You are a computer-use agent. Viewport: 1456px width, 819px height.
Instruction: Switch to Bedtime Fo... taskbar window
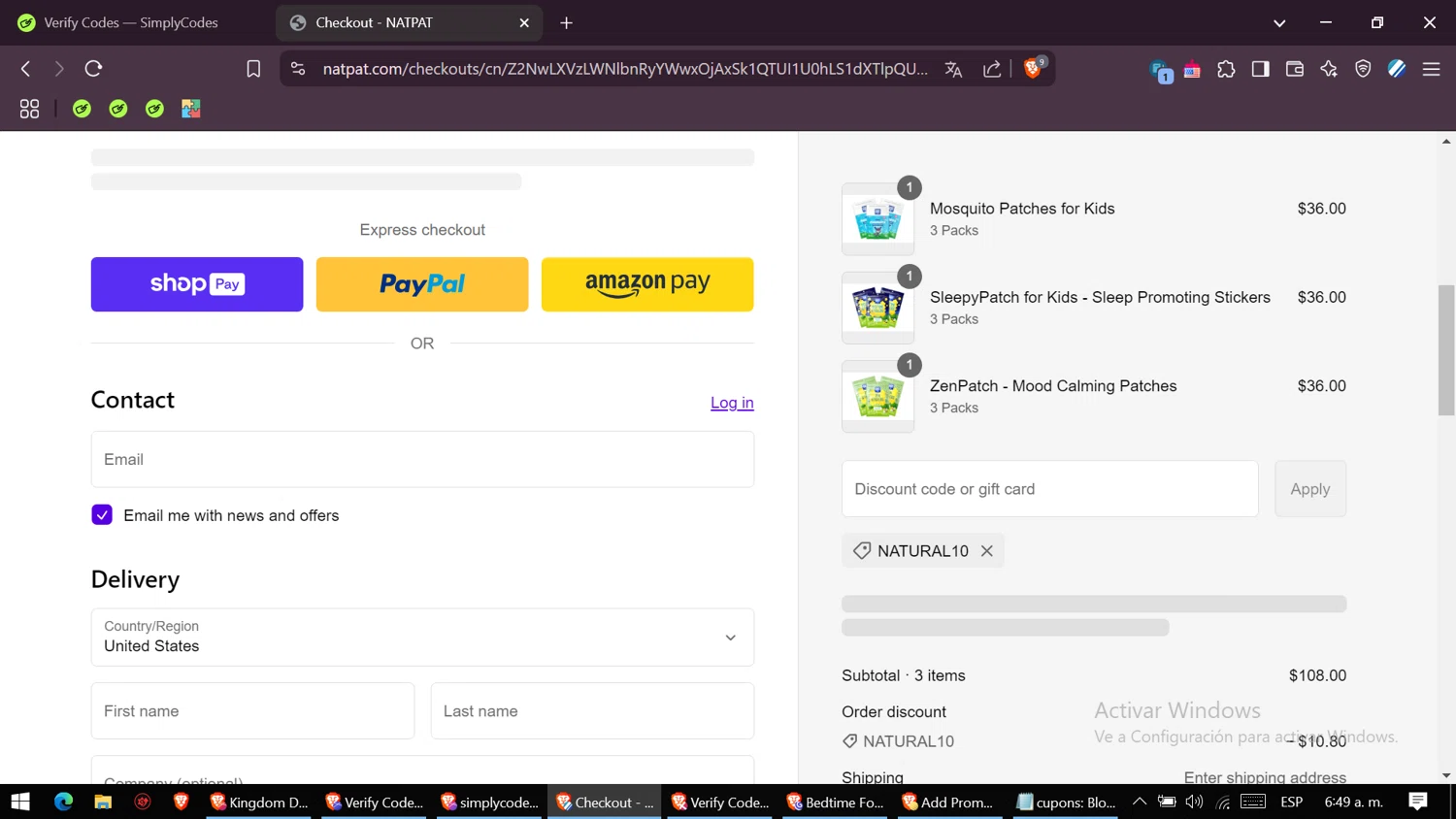click(836, 802)
